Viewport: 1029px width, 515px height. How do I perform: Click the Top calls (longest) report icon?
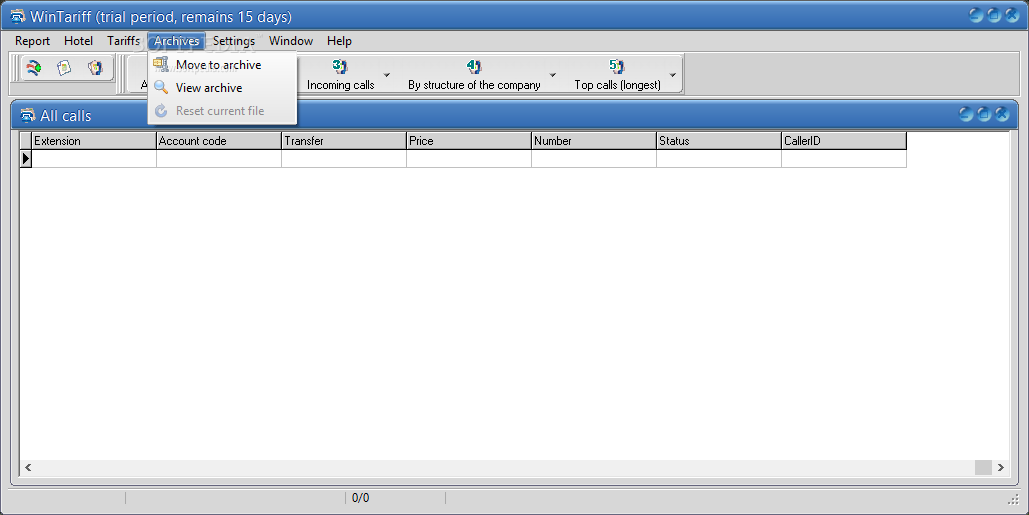pos(617,66)
